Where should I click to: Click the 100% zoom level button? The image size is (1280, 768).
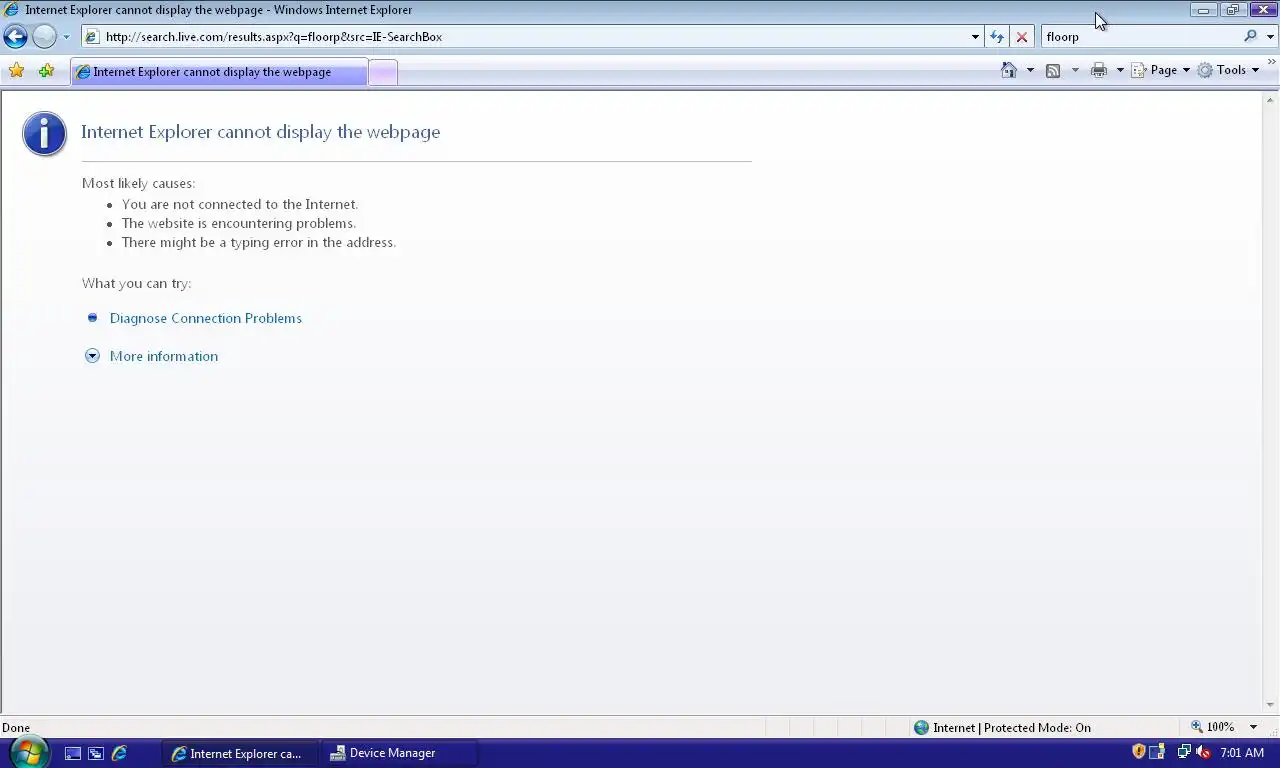(x=1214, y=727)
